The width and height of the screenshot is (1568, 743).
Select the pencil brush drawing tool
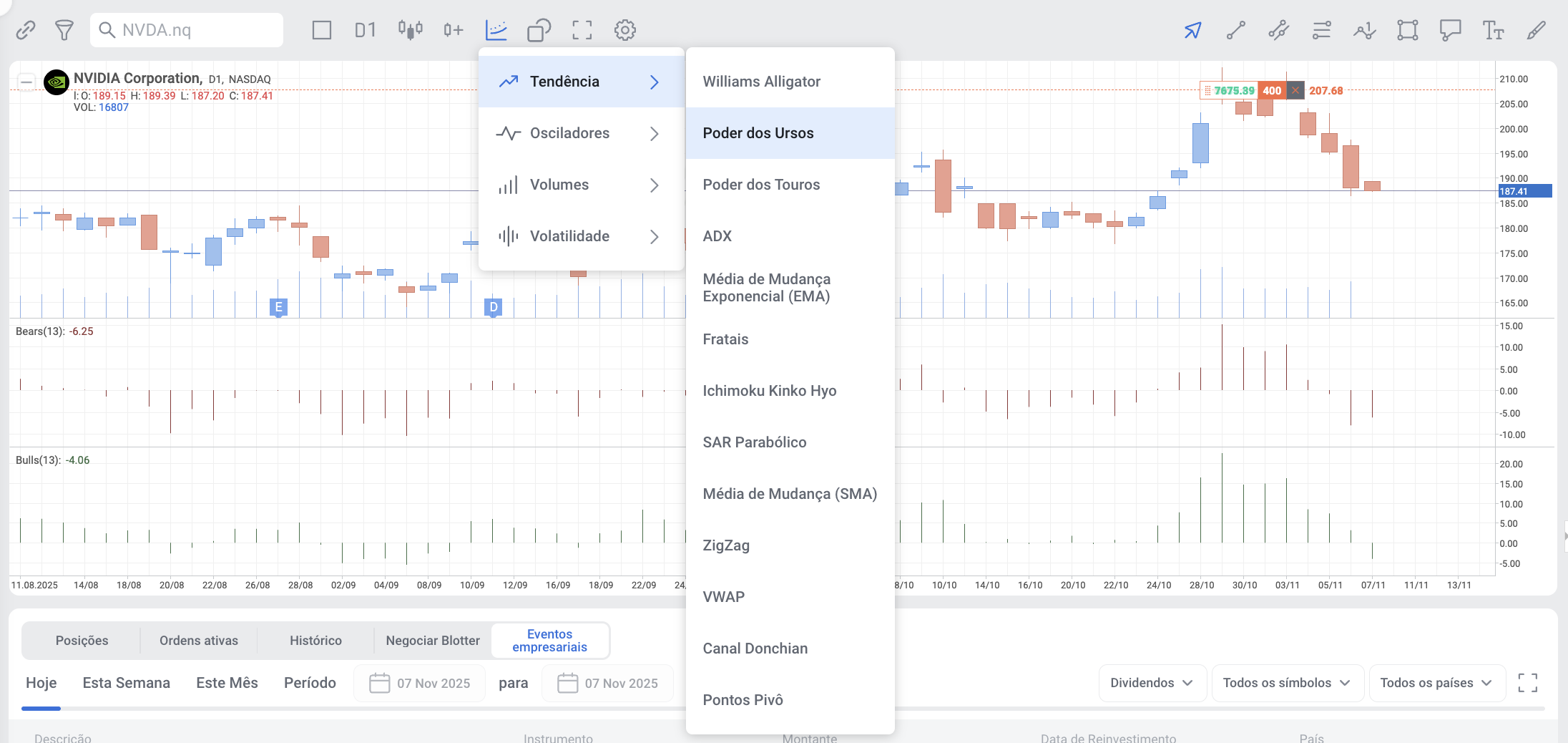1537,30
